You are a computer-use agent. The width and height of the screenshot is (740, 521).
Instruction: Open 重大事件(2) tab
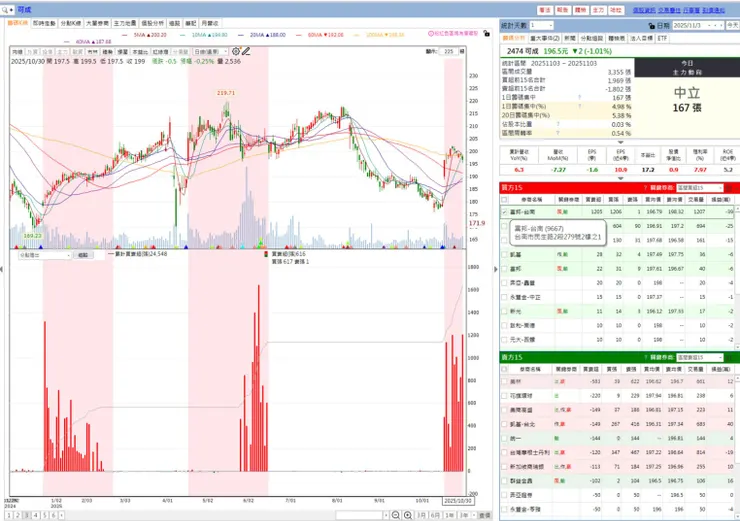point(544,38)
